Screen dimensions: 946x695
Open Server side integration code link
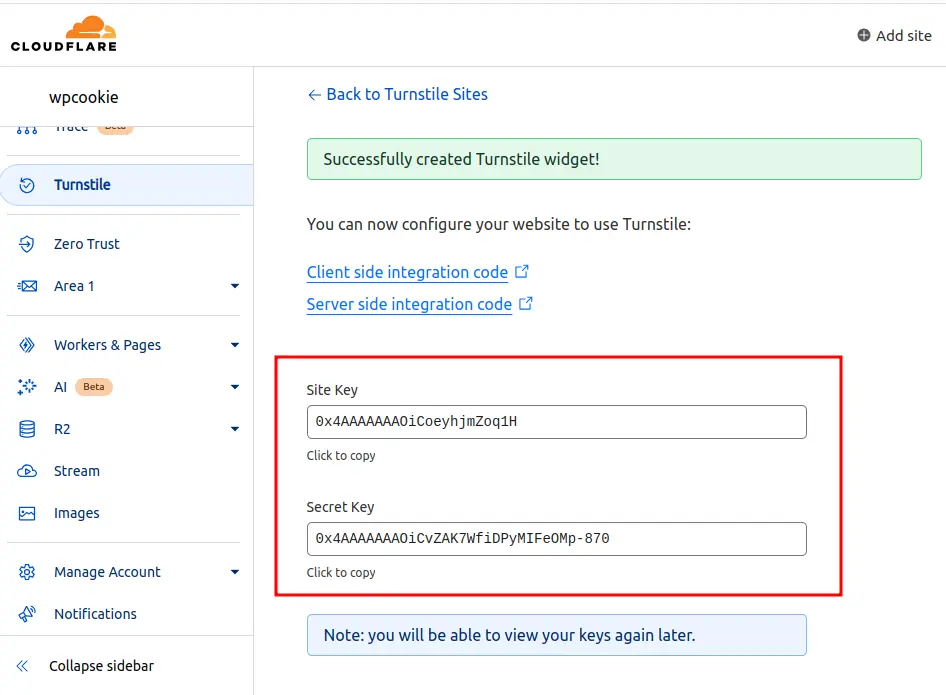click(409, 304)
